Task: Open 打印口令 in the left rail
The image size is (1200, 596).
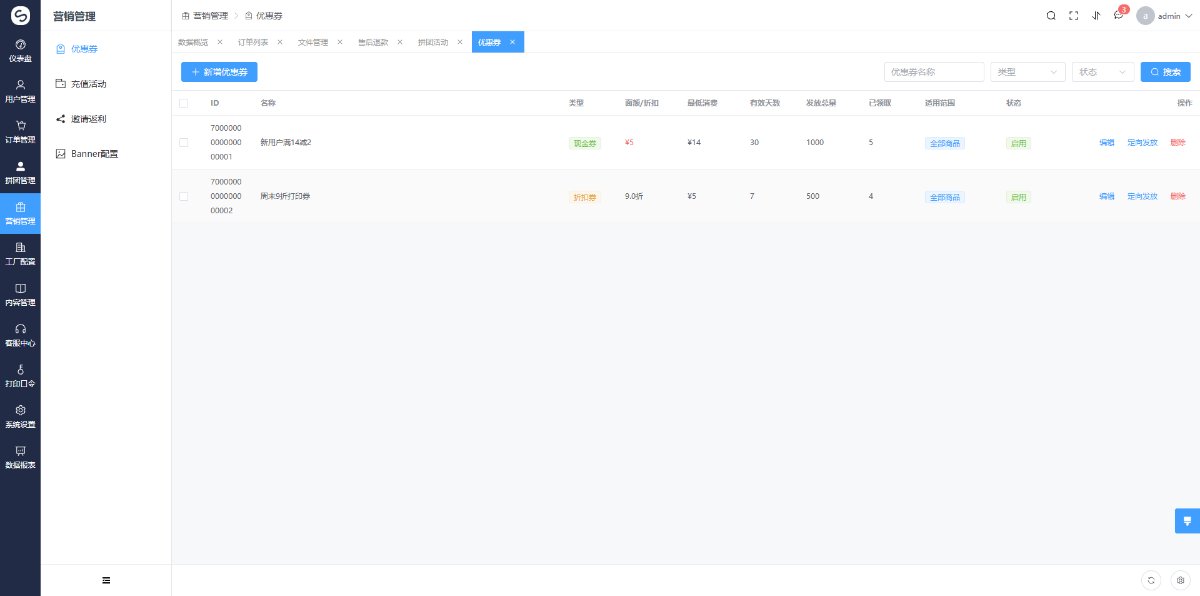Action: [x=20, y=376]
